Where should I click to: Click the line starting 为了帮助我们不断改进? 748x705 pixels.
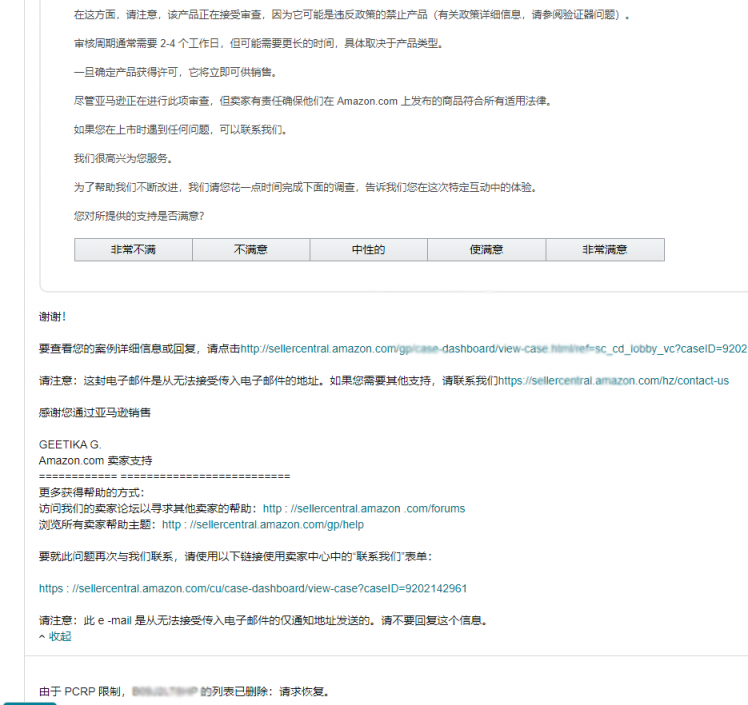pyautogui.click(x=306, y=187)
